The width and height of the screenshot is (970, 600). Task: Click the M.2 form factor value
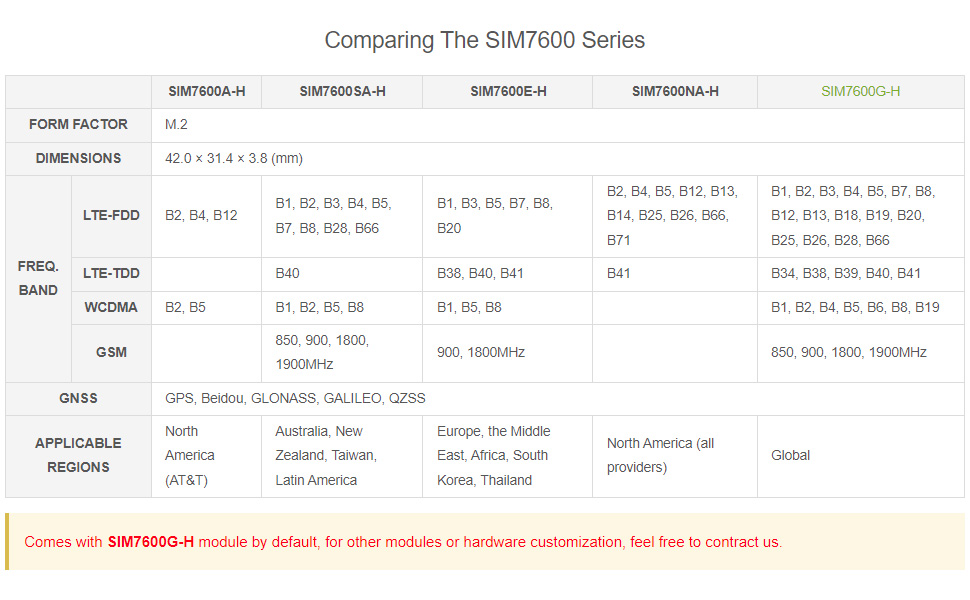pos(176,124)
